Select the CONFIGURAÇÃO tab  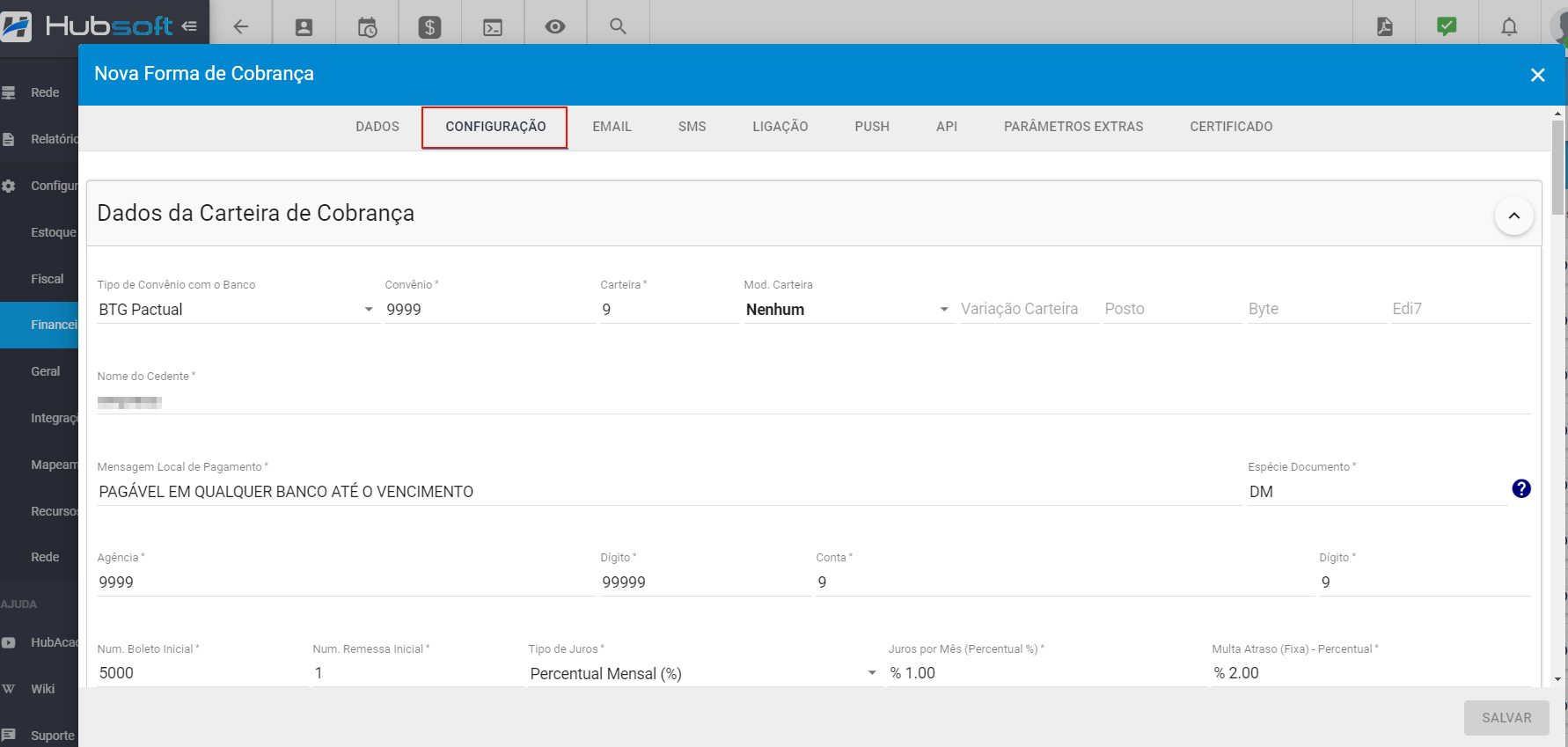[495, 127]
